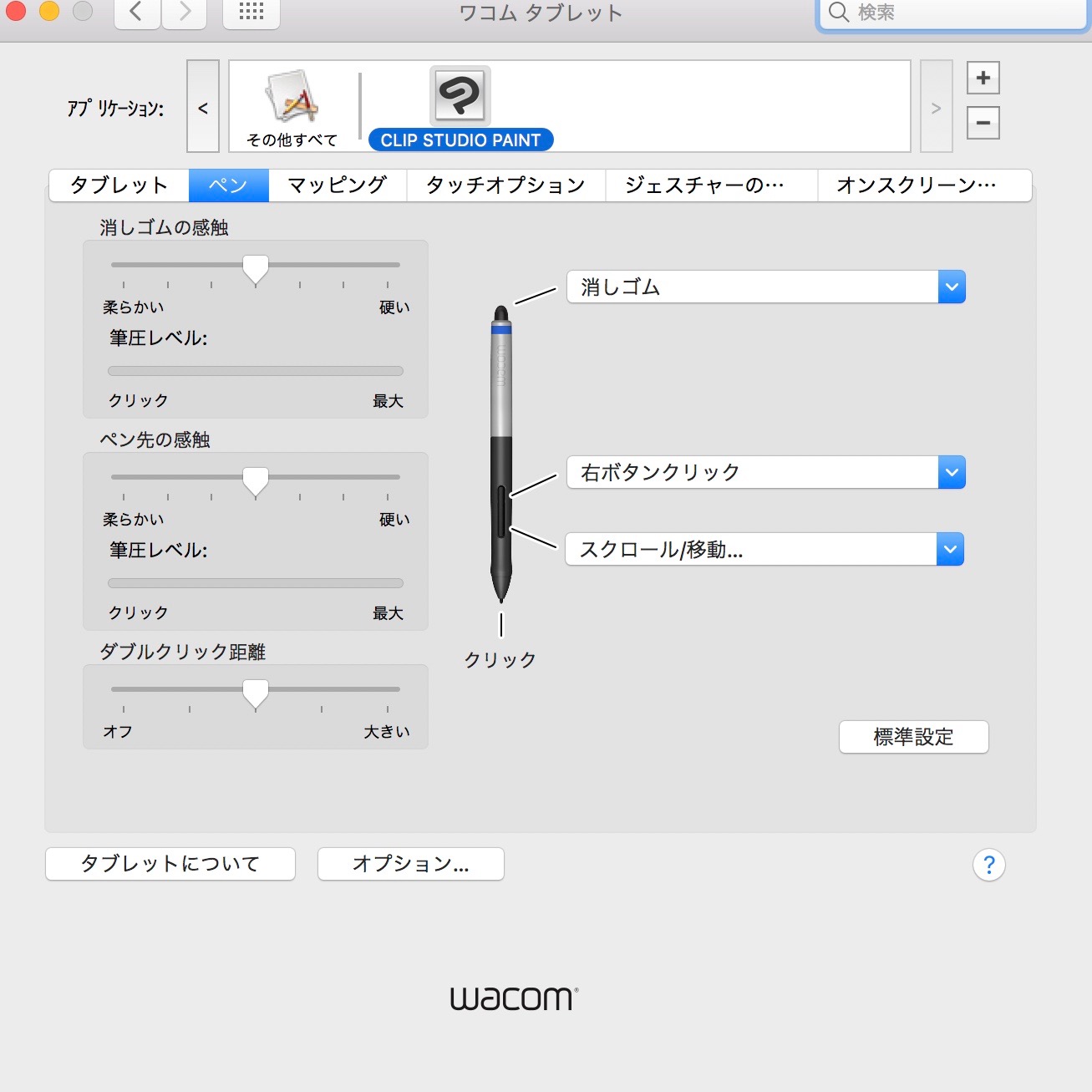
Task: Click the eraser 筆圧レベル pressure bar
Action: click(x=256, y=371)
